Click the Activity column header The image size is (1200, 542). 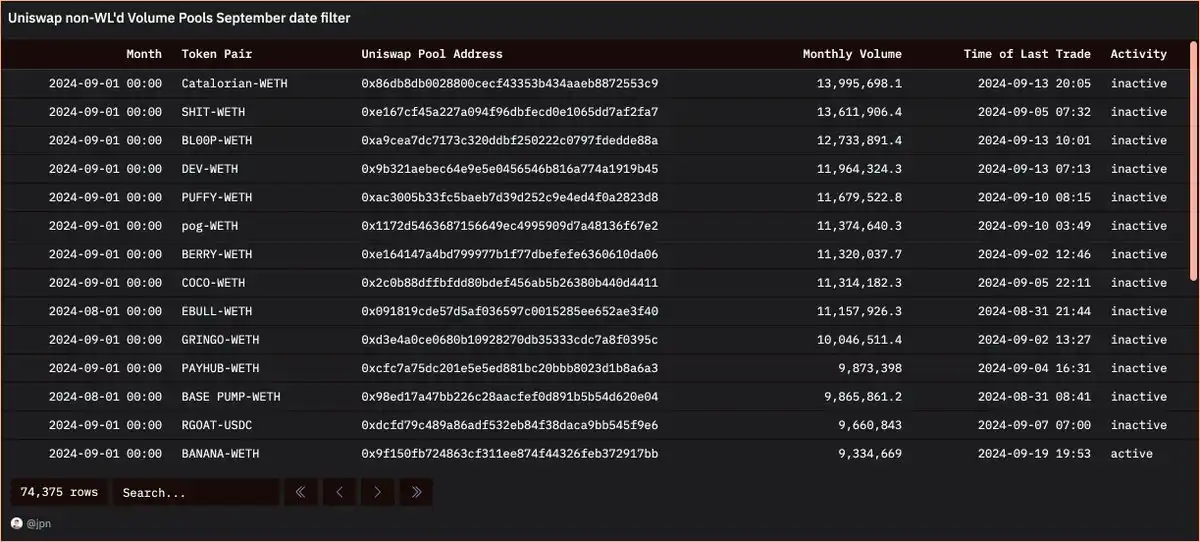1138,54
